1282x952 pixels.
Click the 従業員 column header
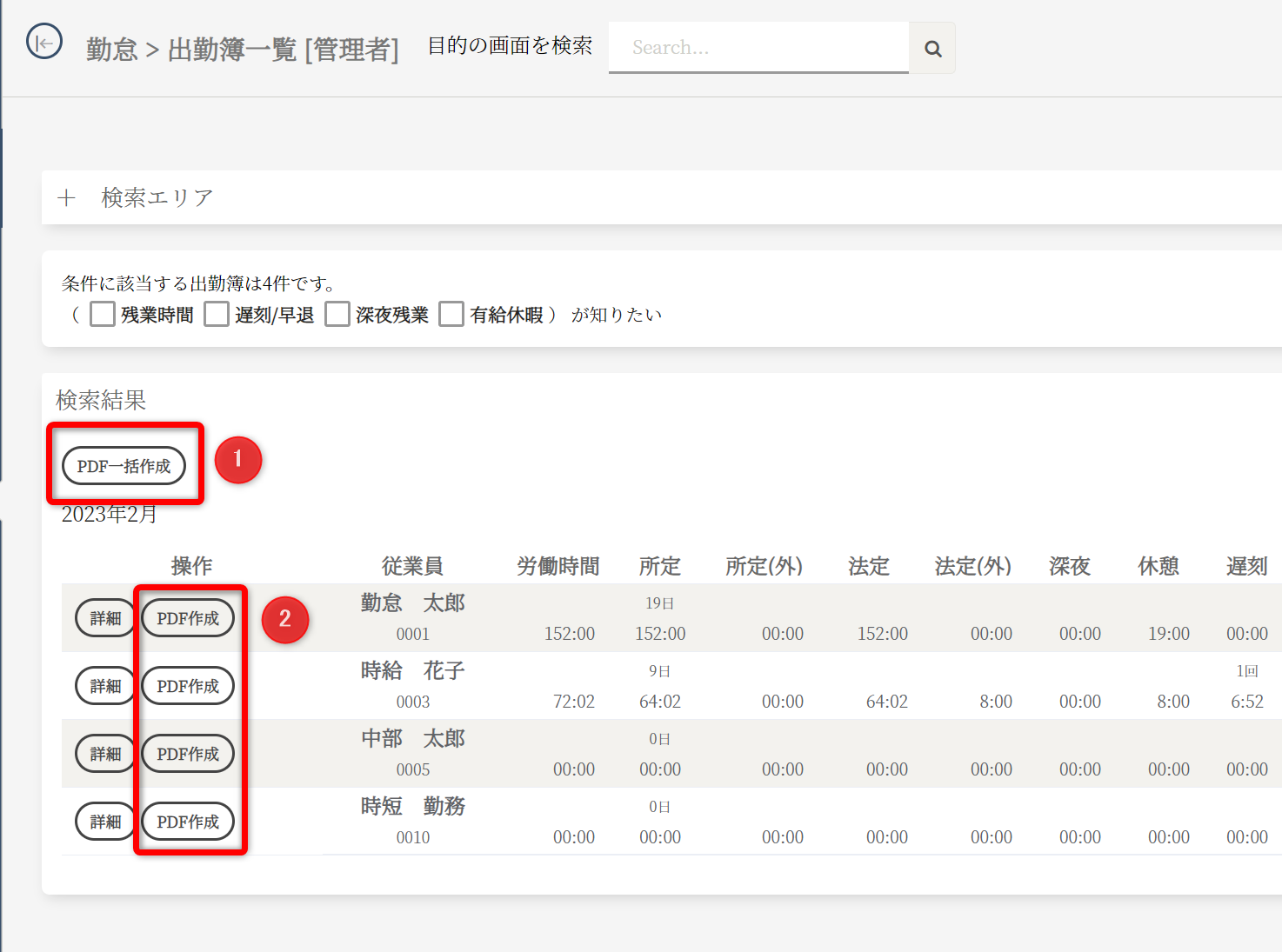click(x=412, y=566)
